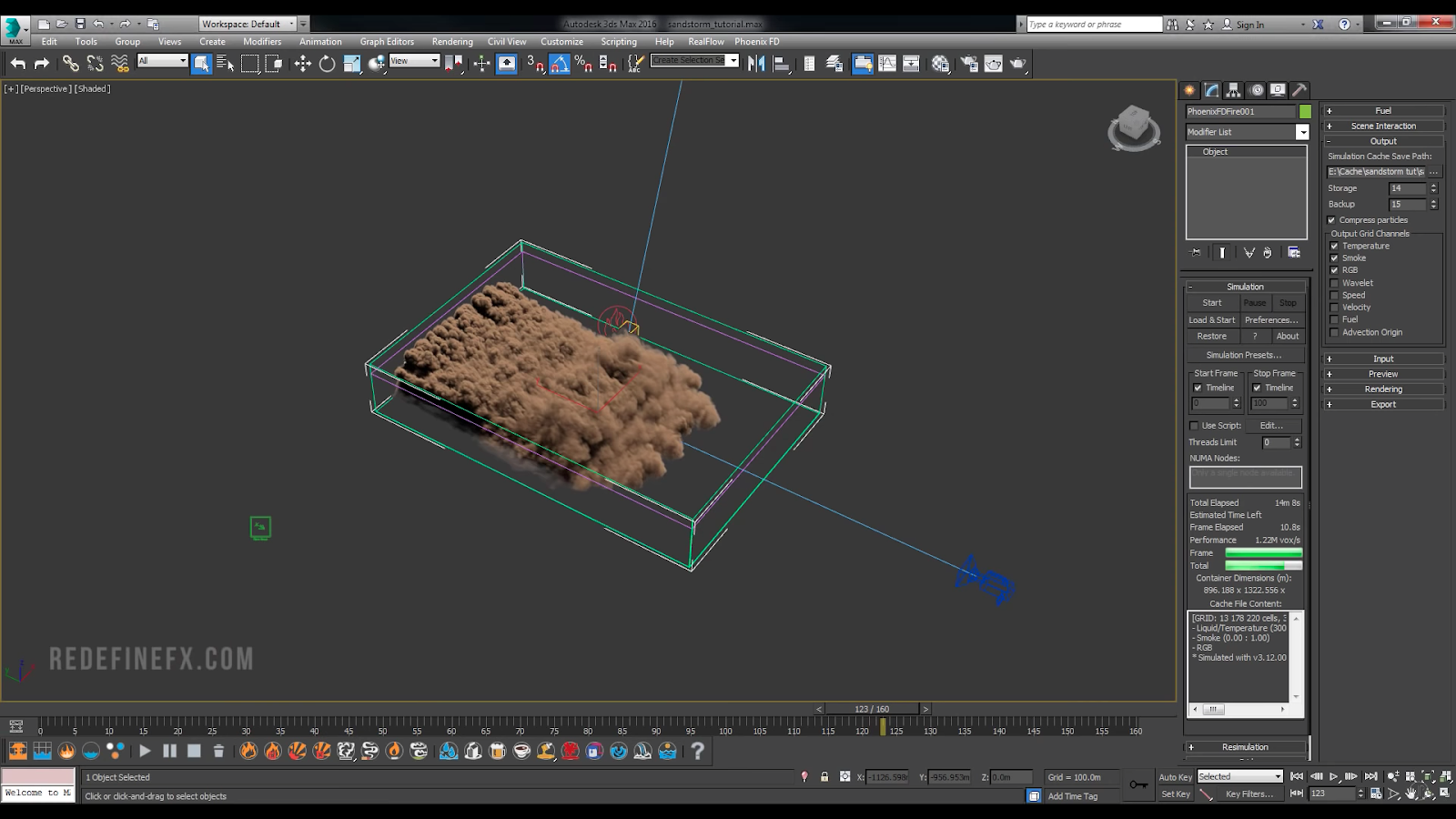Screen dimensions: 1456x819
Task: Expand the Rendering rollout
Action: click(x=1383, y=389)
